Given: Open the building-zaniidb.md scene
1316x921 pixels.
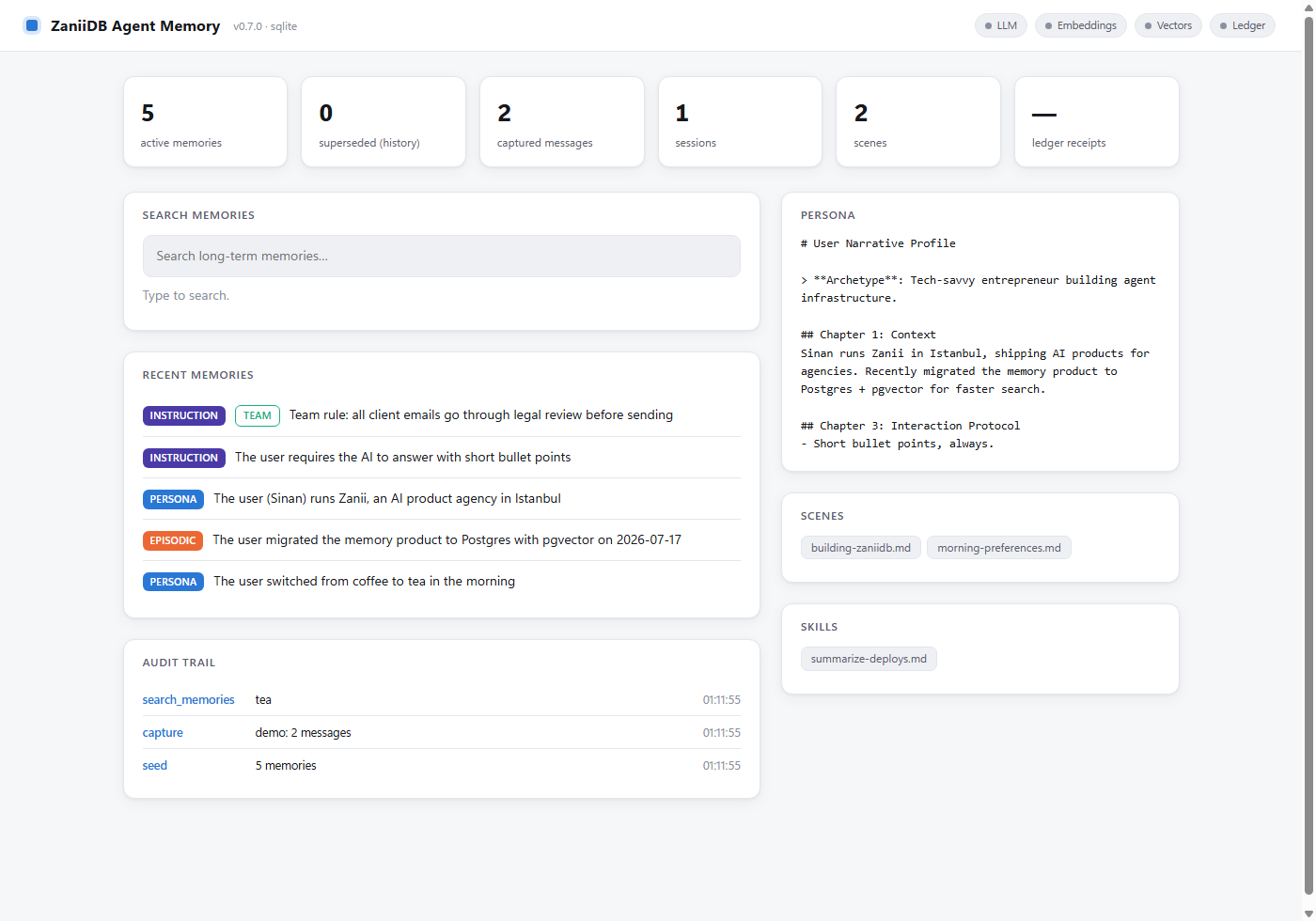Looking at the screenshot, I should coord(861,548).
